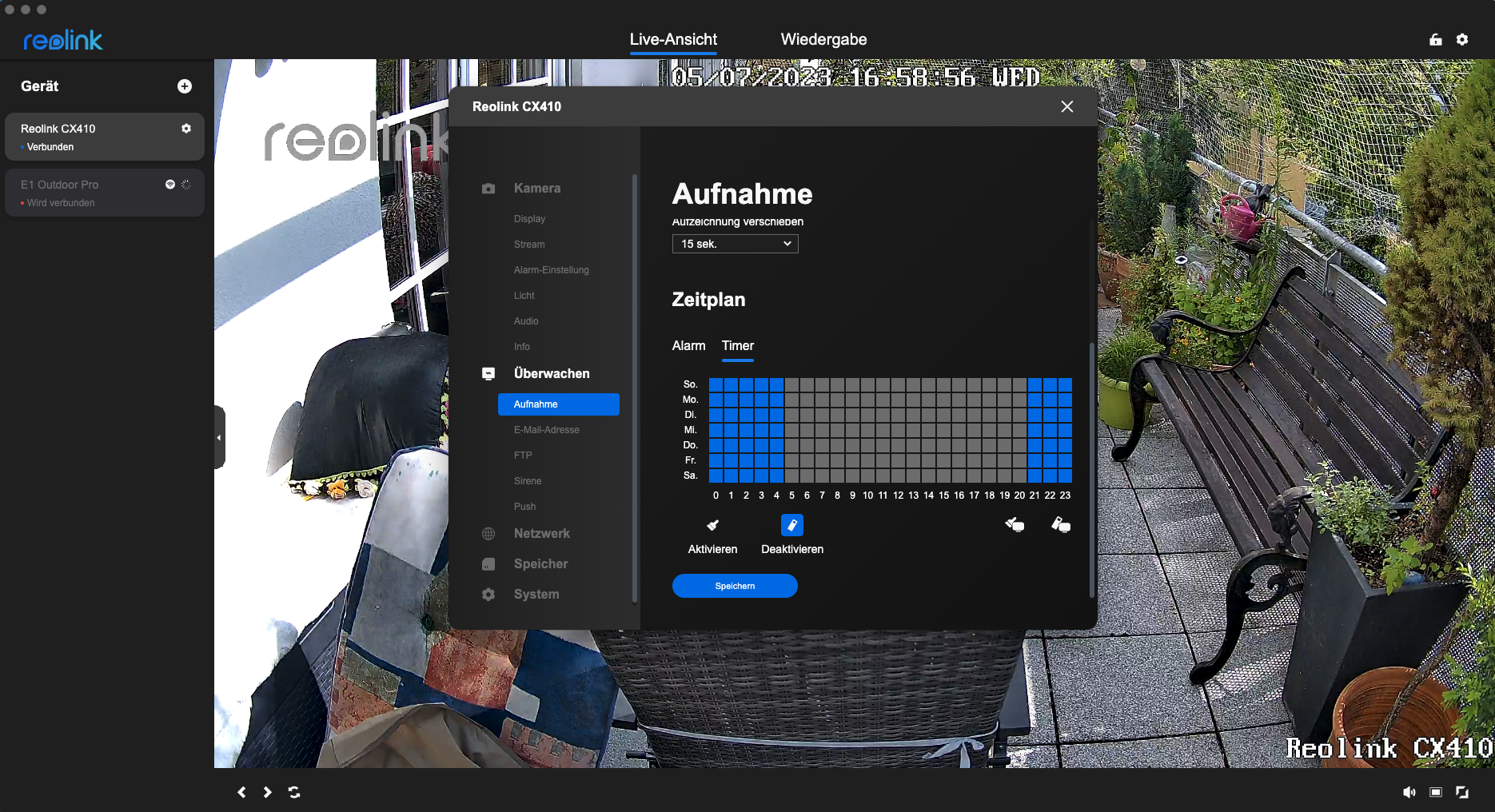
Task: Switch to the Alarm schedule tab
Action: 689,346
